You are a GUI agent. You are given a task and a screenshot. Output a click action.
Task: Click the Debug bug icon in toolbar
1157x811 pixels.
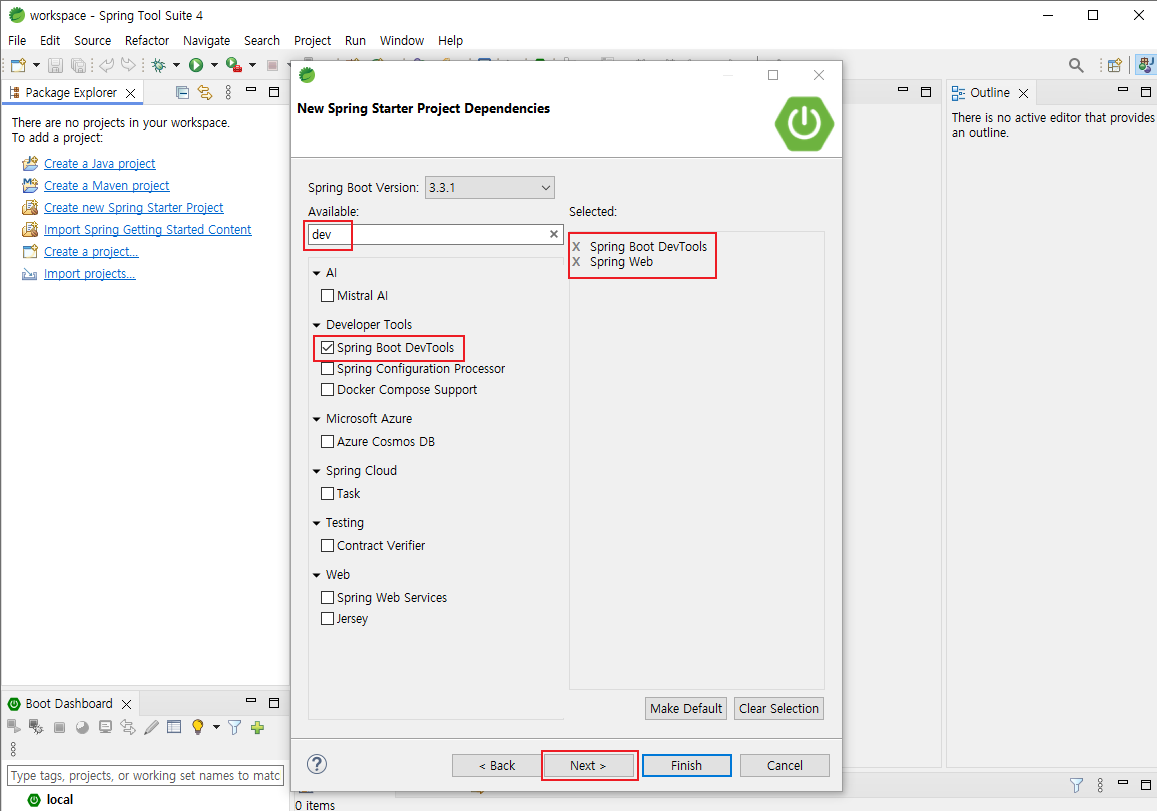pyautogui.click(x=158, y=66)
